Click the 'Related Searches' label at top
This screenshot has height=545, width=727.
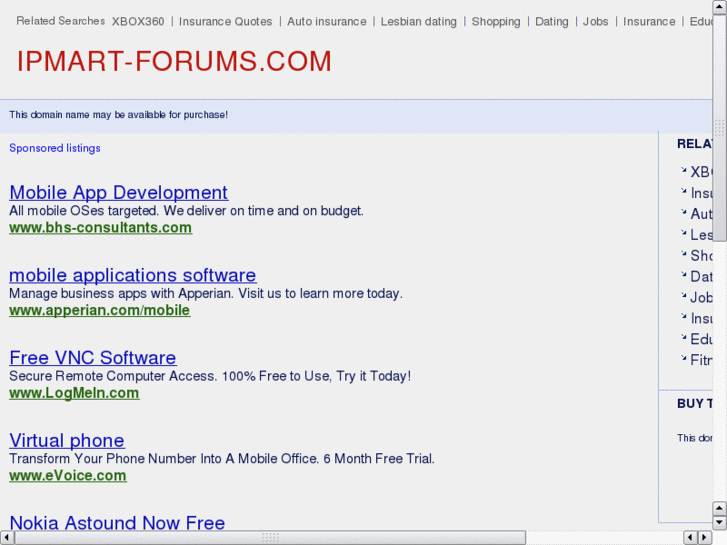pos(61,21)
